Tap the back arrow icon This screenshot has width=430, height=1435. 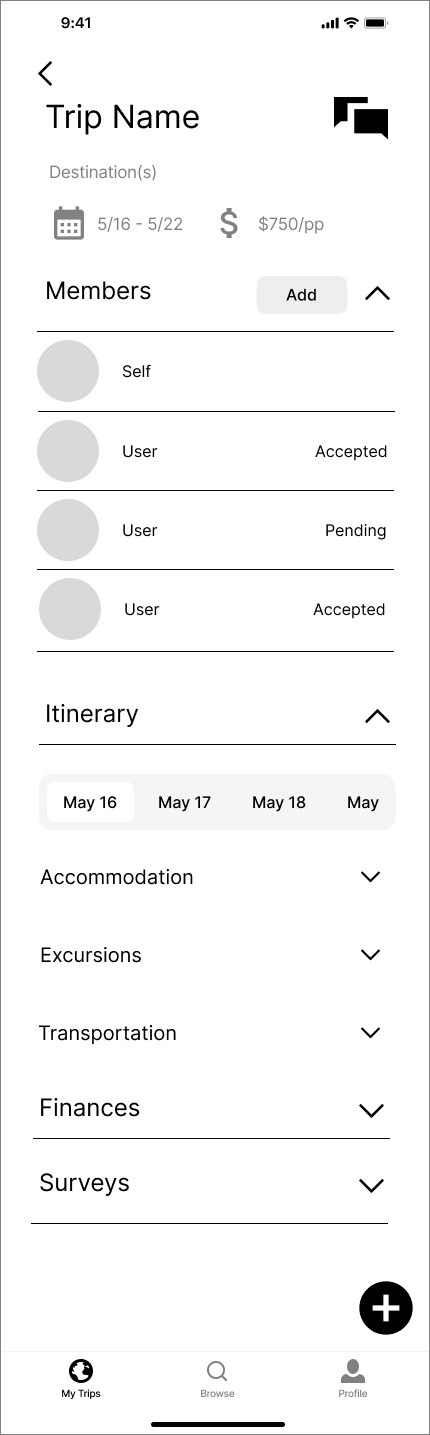click(x=45, y=73)
